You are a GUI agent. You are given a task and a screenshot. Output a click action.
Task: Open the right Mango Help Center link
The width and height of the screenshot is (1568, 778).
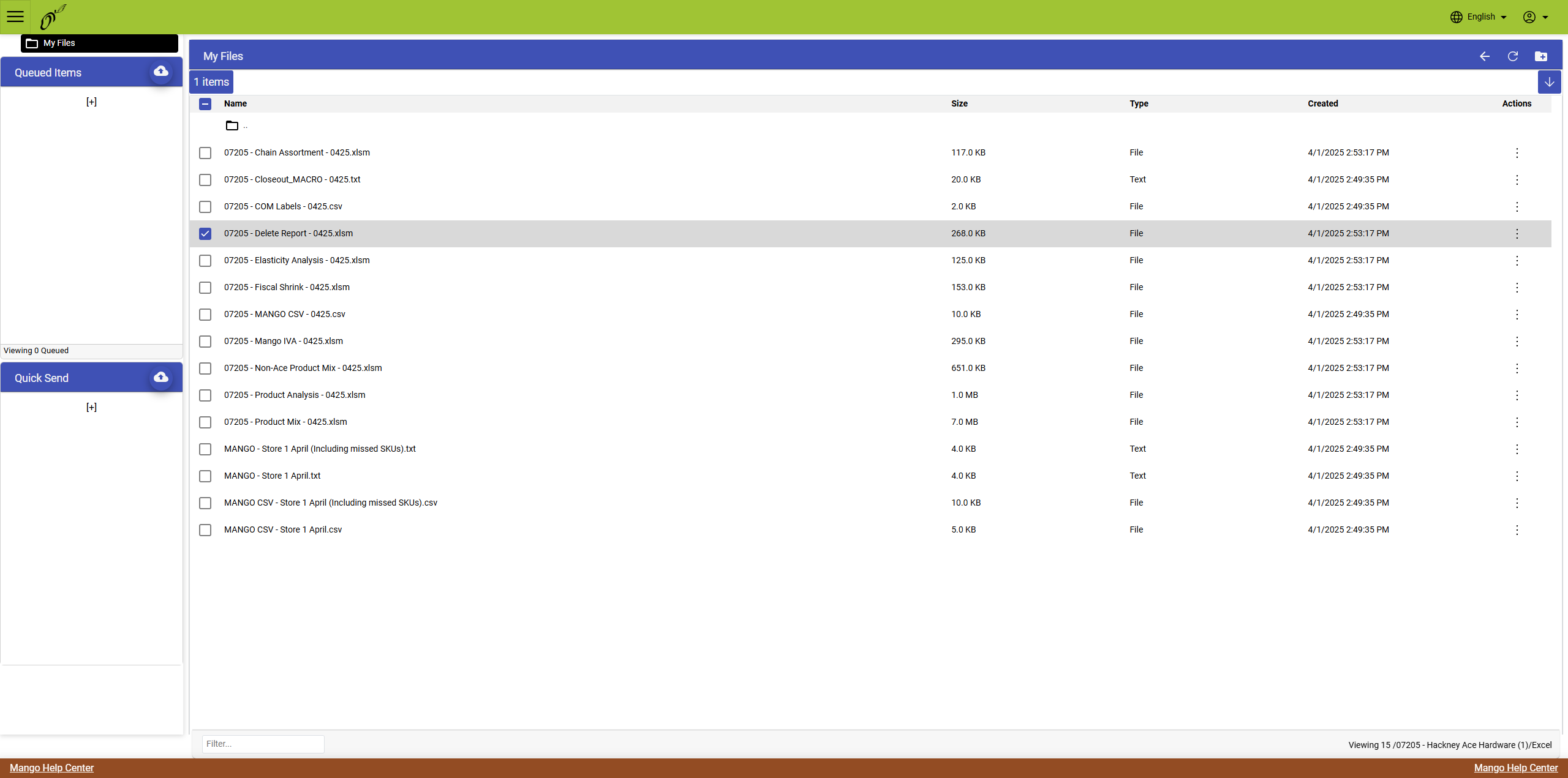pos(1516,768)
